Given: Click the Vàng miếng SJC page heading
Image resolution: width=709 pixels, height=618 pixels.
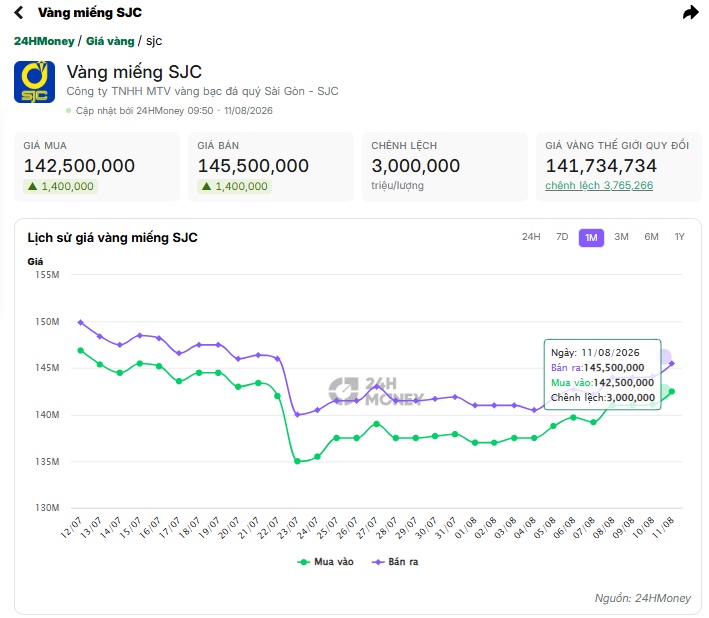Looking at the screenshot, I should point(134,72).
